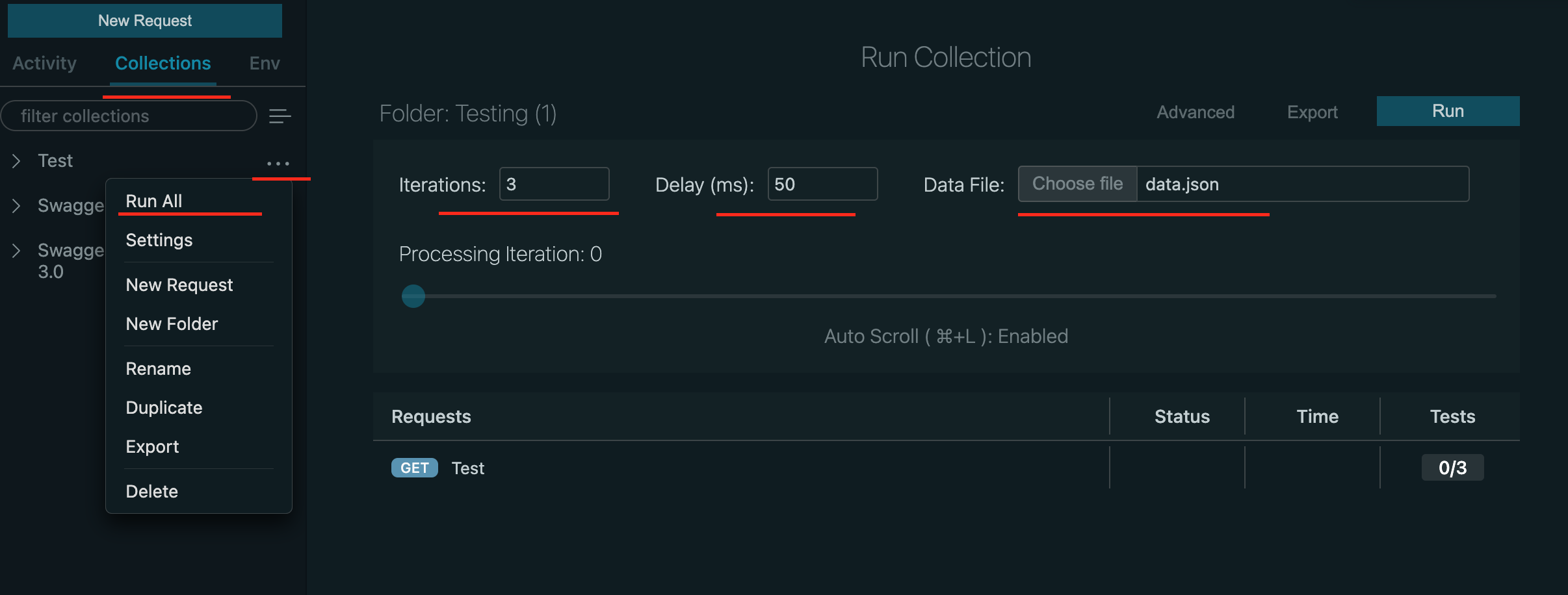
Task: Disable Auto Scroll
Action: pos(945,336)
